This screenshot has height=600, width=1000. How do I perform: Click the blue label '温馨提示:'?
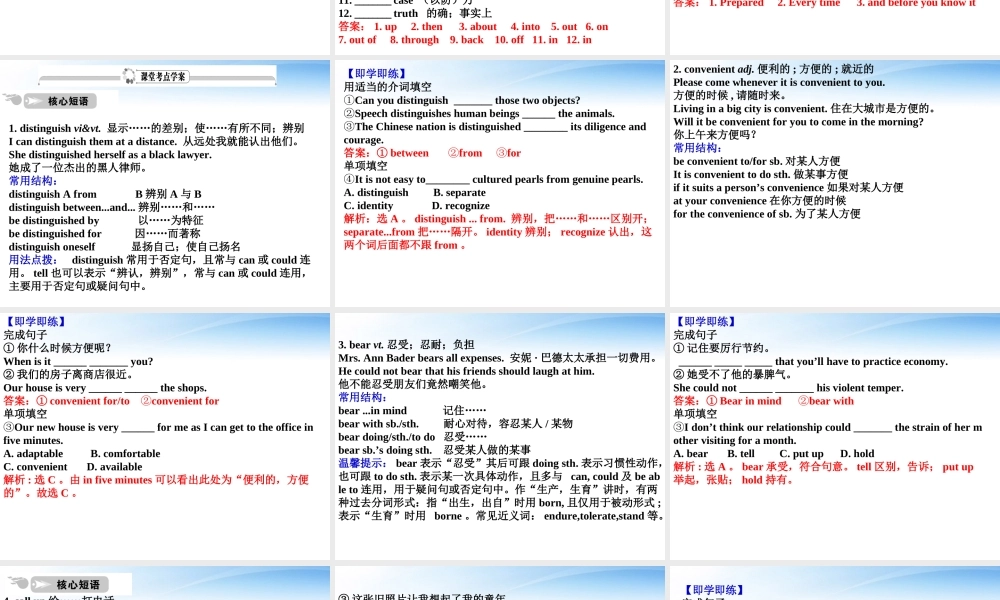click(363, 464)
